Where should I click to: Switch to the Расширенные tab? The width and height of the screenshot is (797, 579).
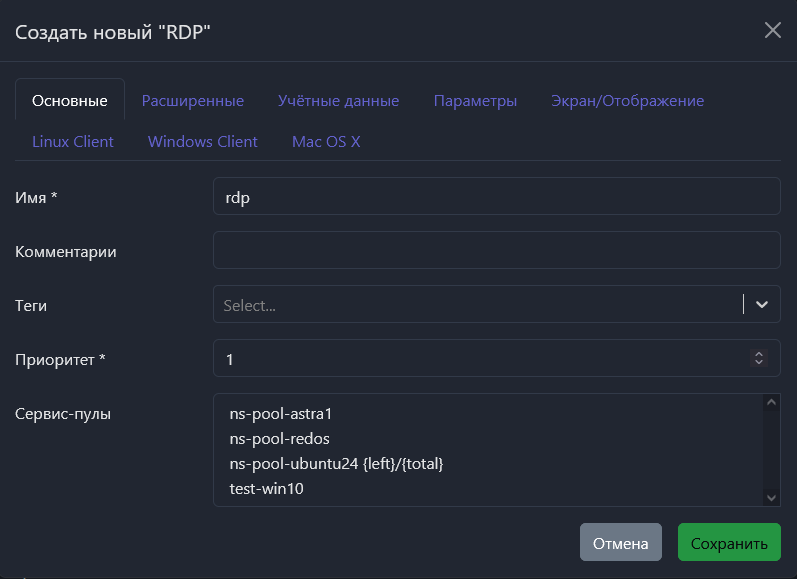[193, 101]
